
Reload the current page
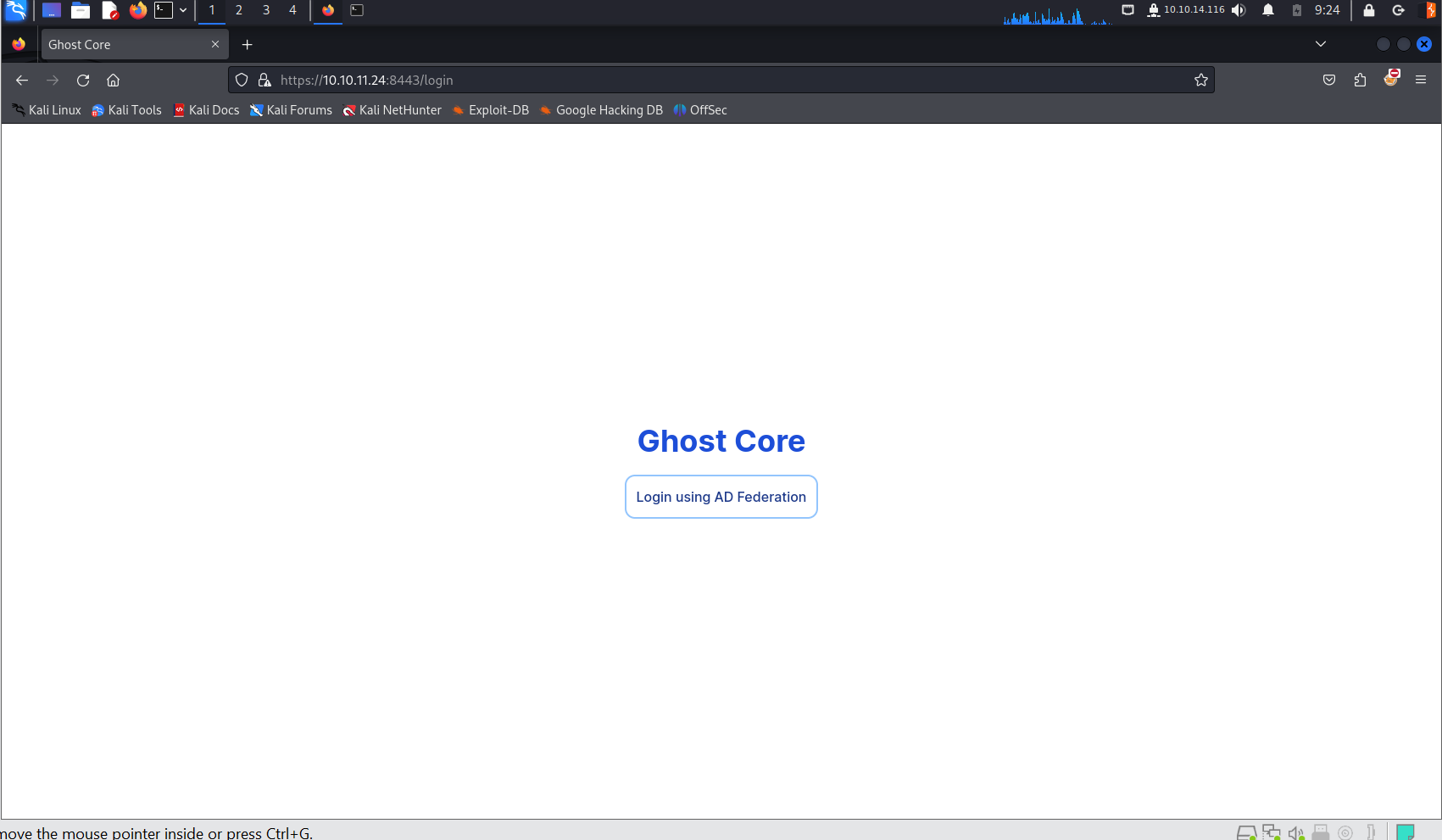point(83,80)
